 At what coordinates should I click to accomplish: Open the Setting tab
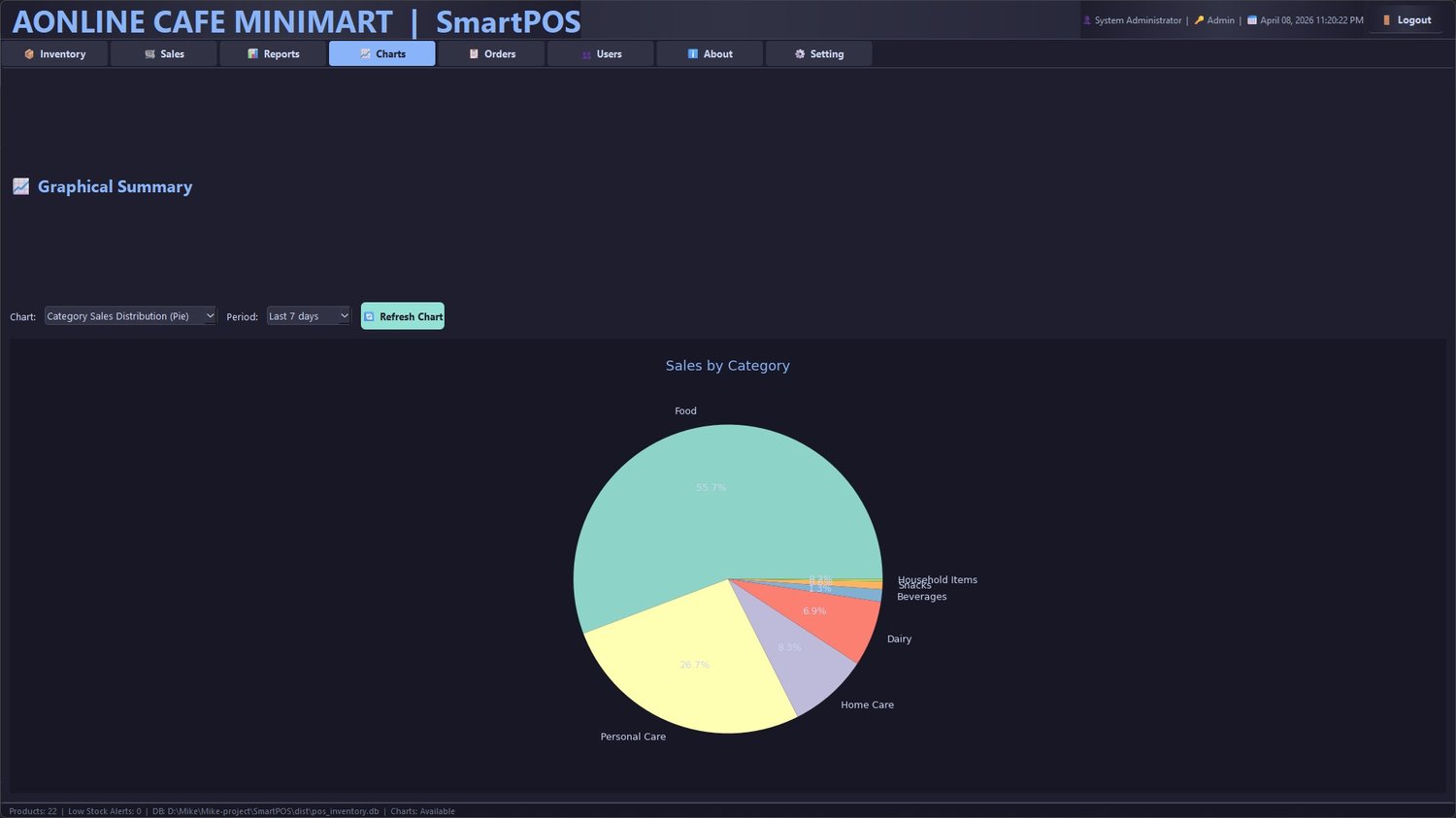(x=819, y=54)
